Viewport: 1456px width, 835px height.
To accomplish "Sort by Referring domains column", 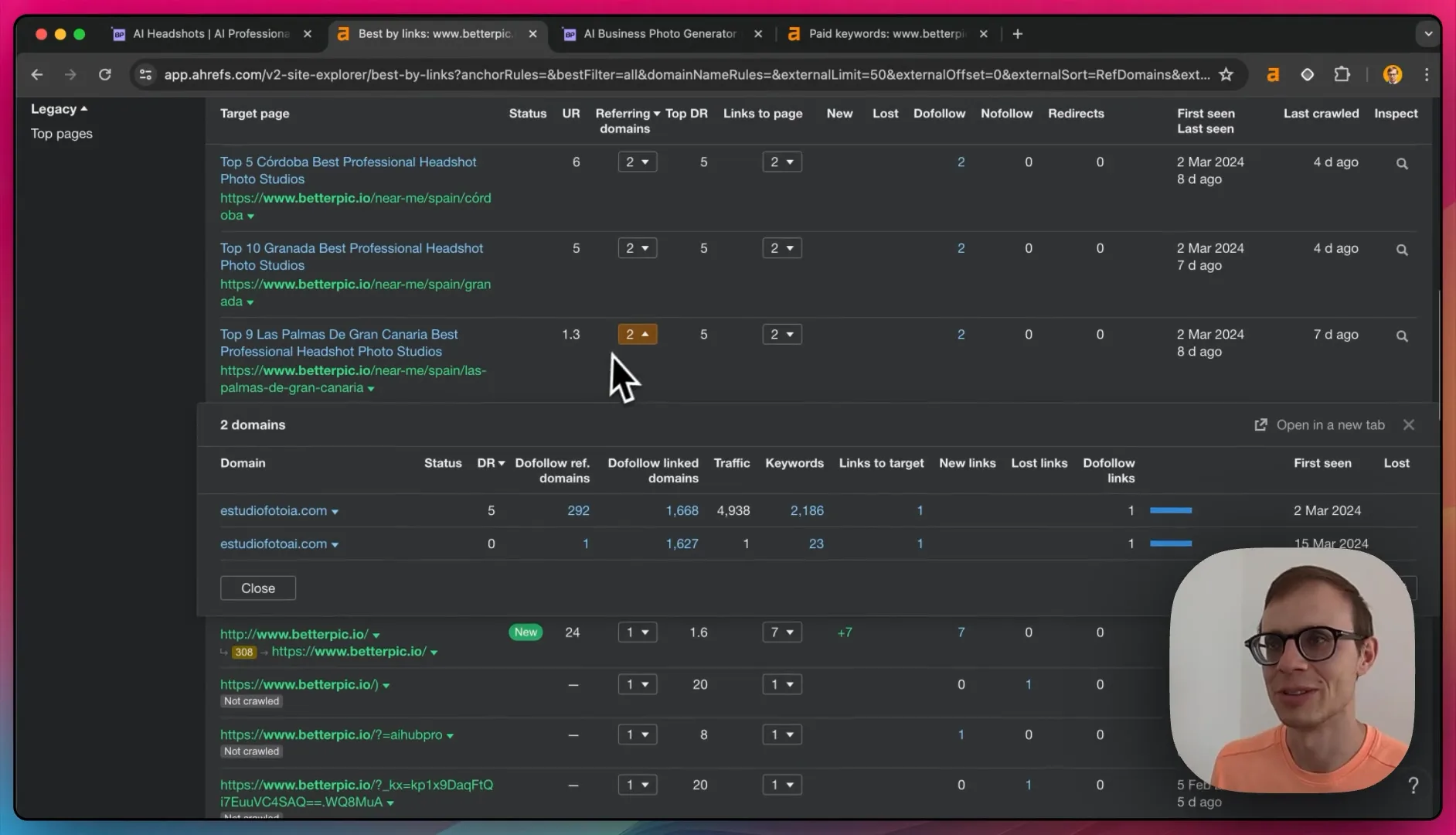I will [628, 121].
